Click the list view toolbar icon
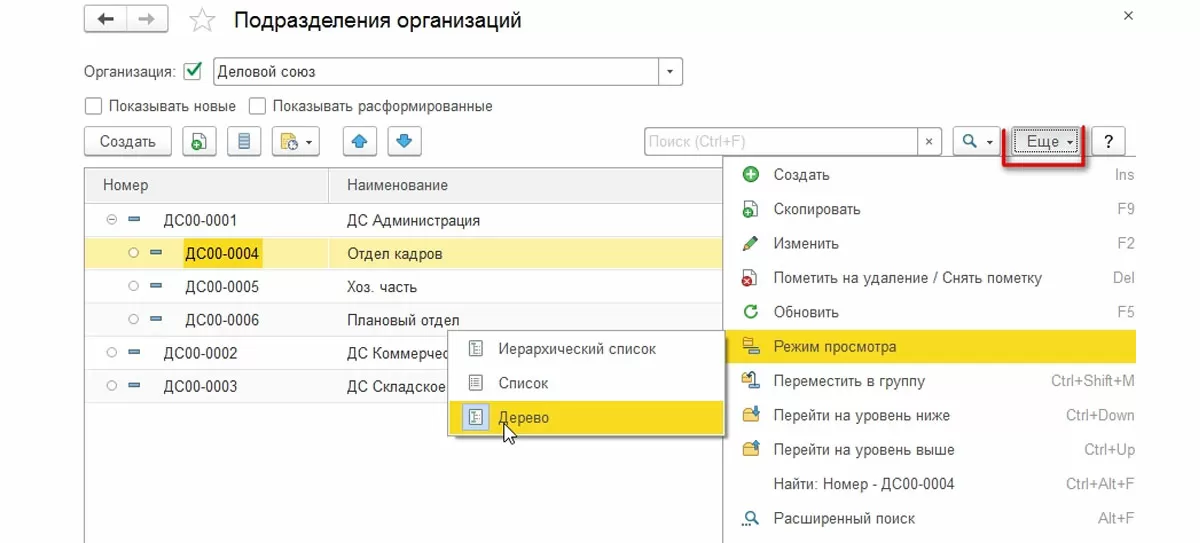This screenshot has height=543, width=1200. [x=244, y=142]
